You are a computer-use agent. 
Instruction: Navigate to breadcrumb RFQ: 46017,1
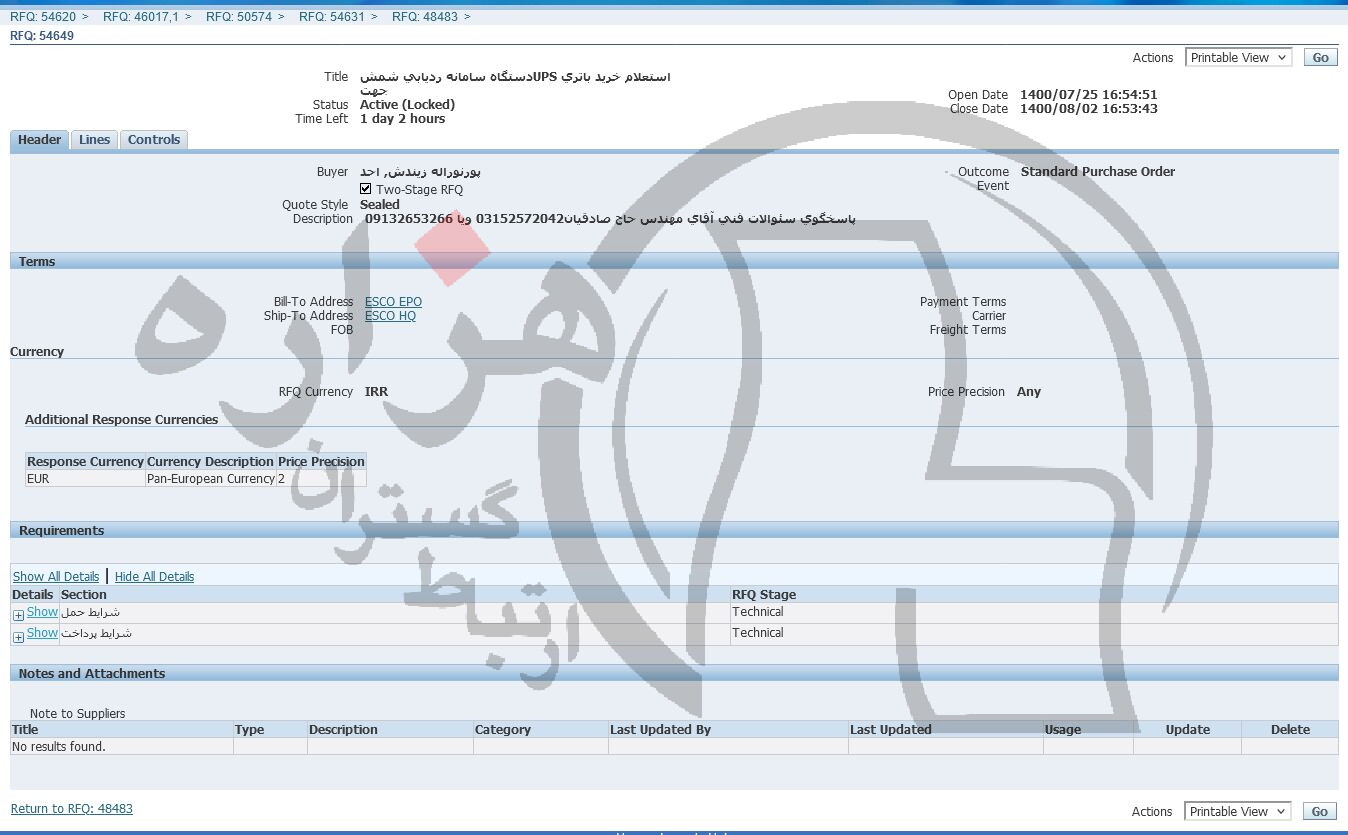click(141, 17)
